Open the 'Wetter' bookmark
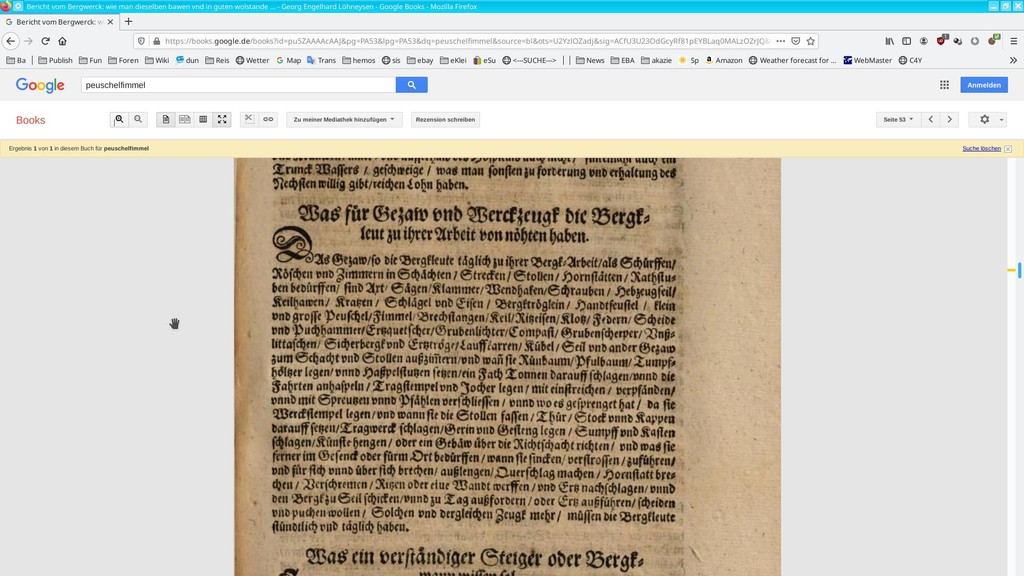The image size is (1024, 576). click(x=252, y=60)
